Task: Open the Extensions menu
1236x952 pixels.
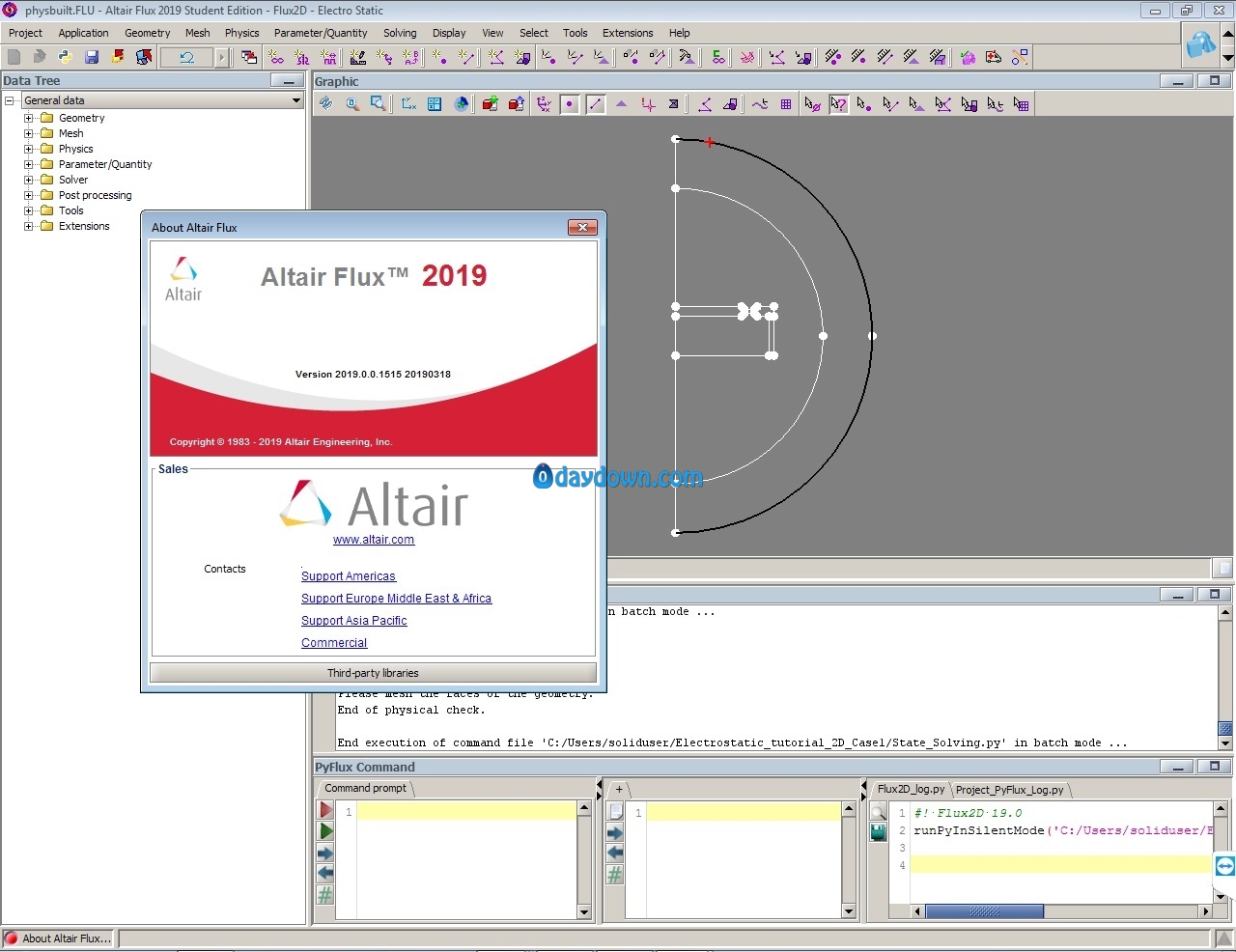Action: tap(628, 33)
